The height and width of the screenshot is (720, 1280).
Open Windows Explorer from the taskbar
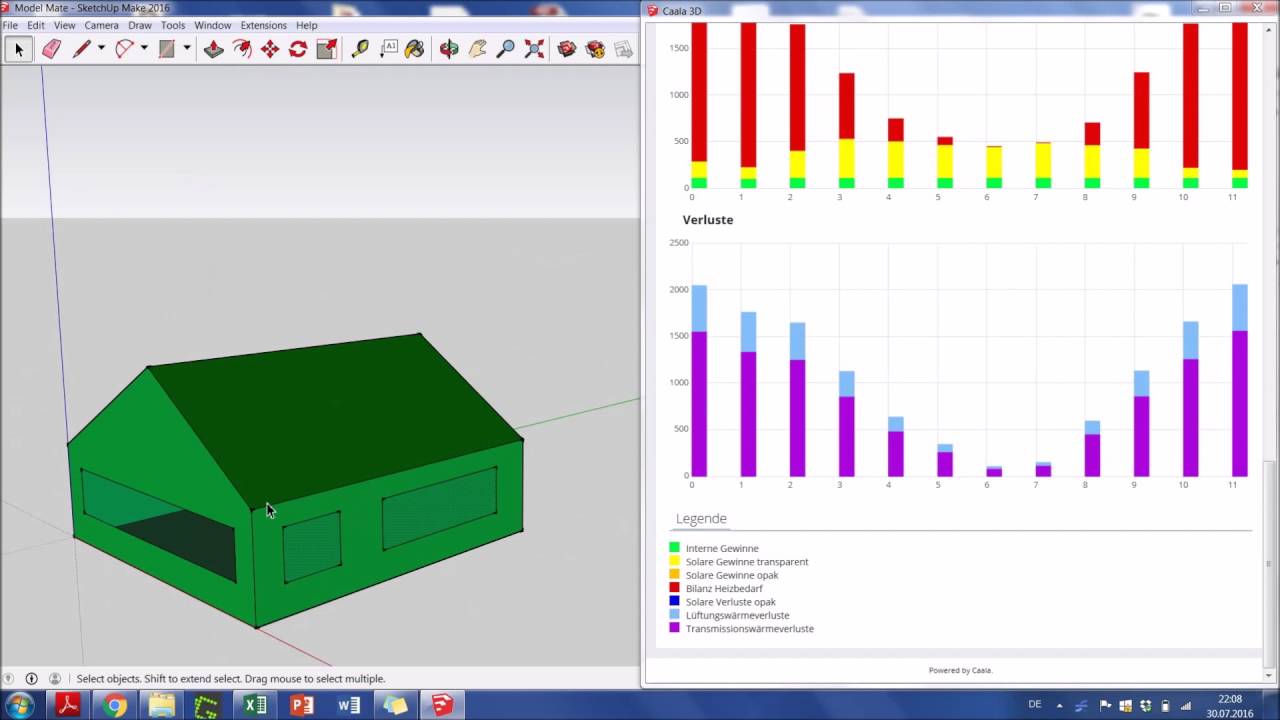(161, 705)
